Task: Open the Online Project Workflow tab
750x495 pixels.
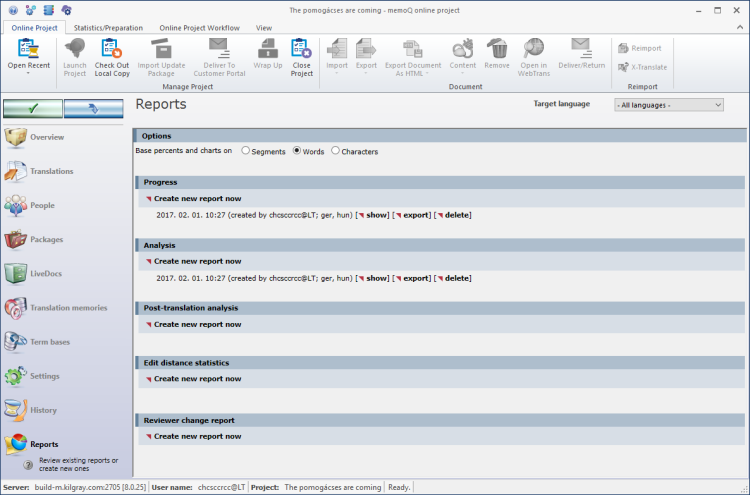Action: [200, 28]
